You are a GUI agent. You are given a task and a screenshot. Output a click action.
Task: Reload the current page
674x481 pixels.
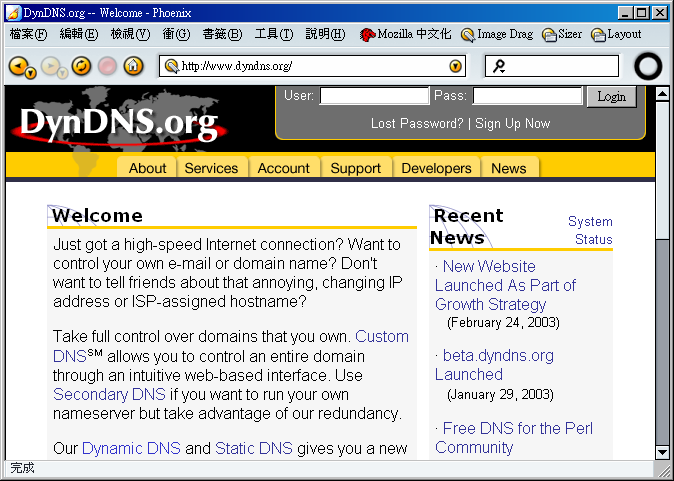[x=81, y=66]
